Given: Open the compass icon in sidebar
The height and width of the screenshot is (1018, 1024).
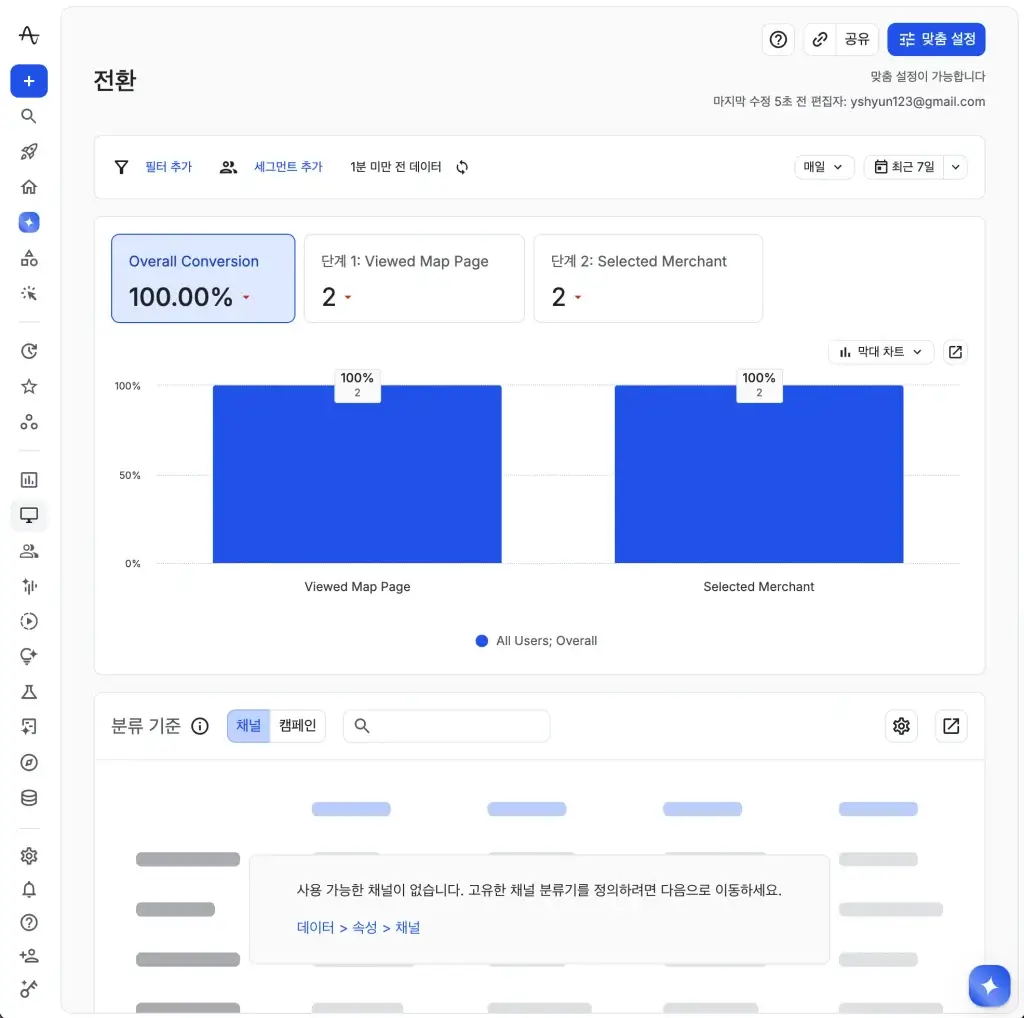Looking at the screenshot, I should [x=29, y=762].
